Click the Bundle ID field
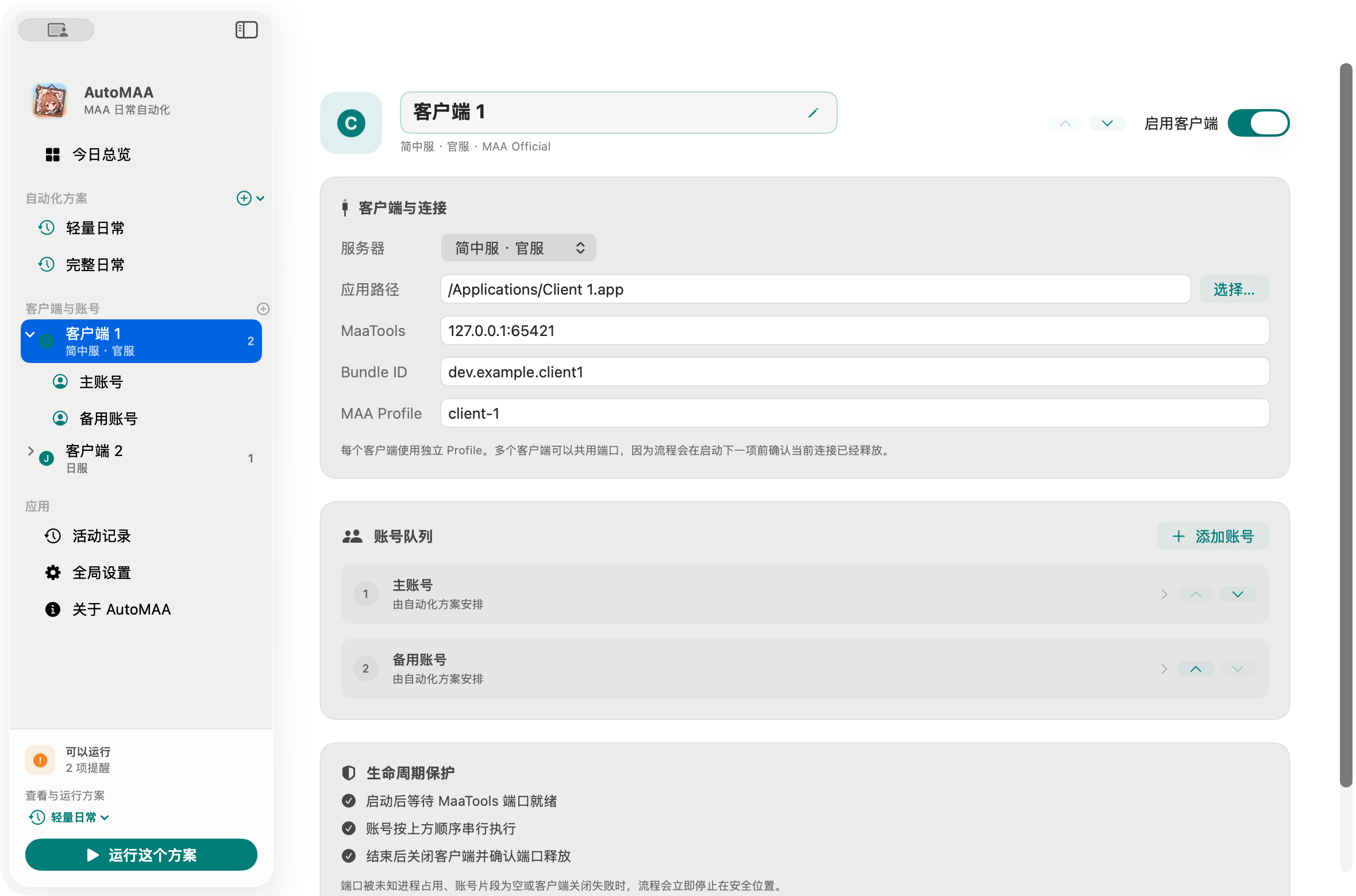1356x896 pixels. [855, 372]
